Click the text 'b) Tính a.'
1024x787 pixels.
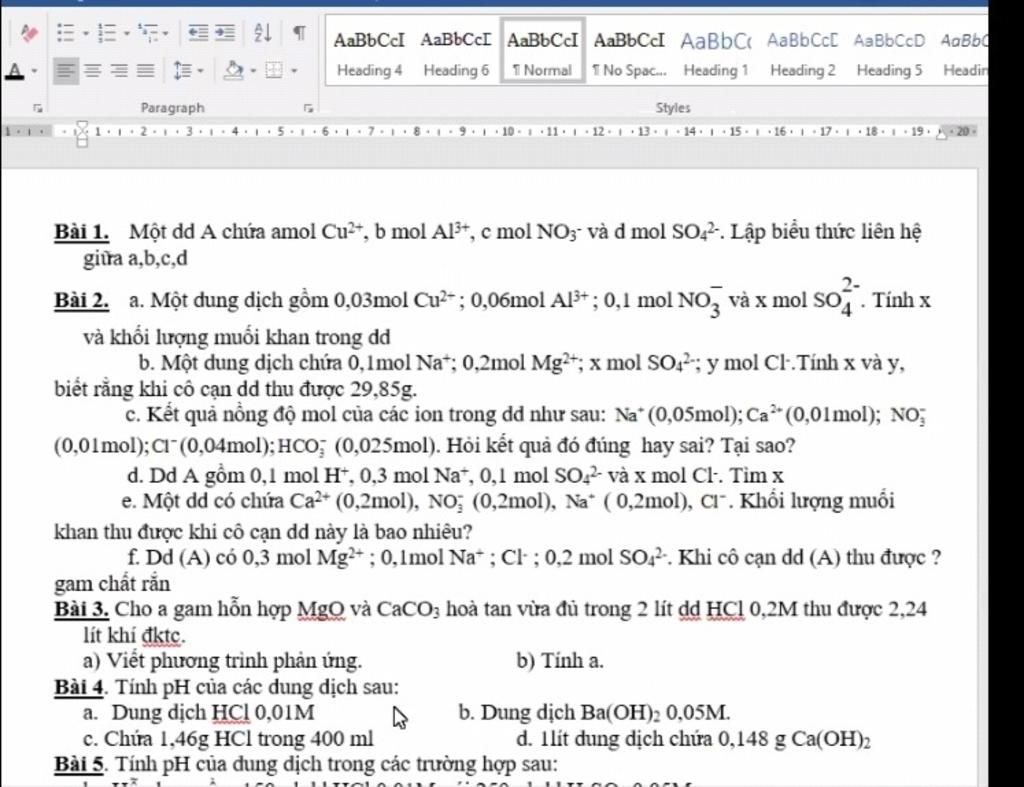[560, 661]
